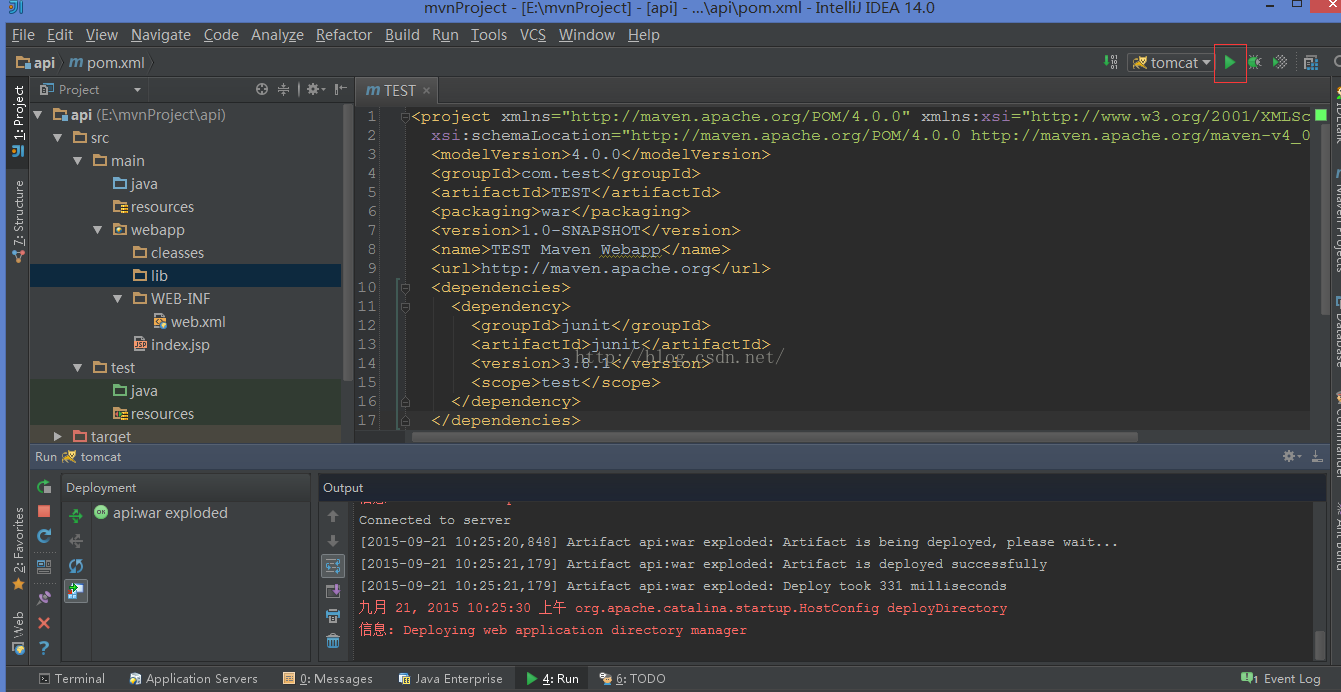Open the Application Servers tool window

tap(192, 678)
